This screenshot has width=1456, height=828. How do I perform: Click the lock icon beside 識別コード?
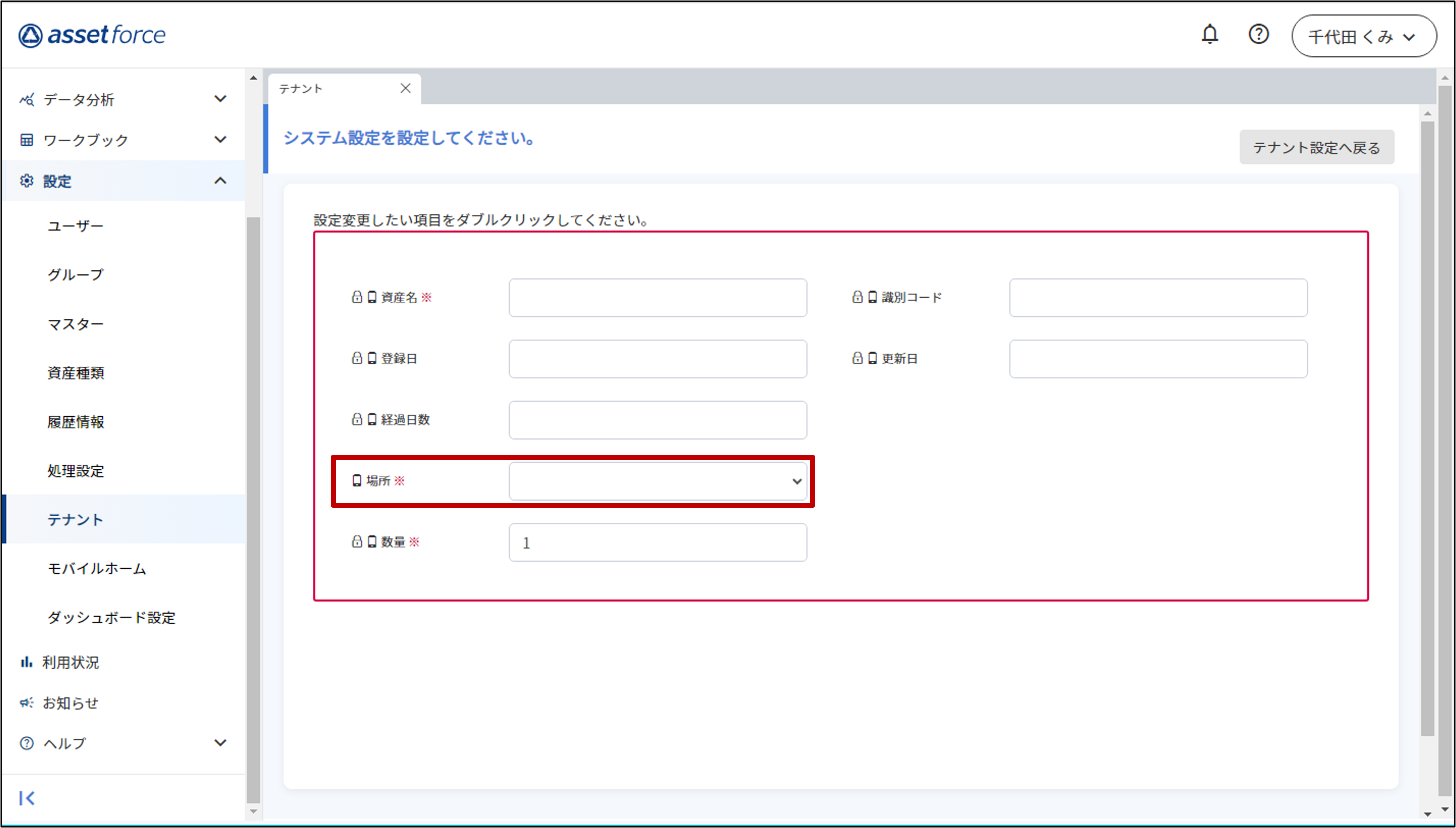pyautogui.click(x=857, y=297)
